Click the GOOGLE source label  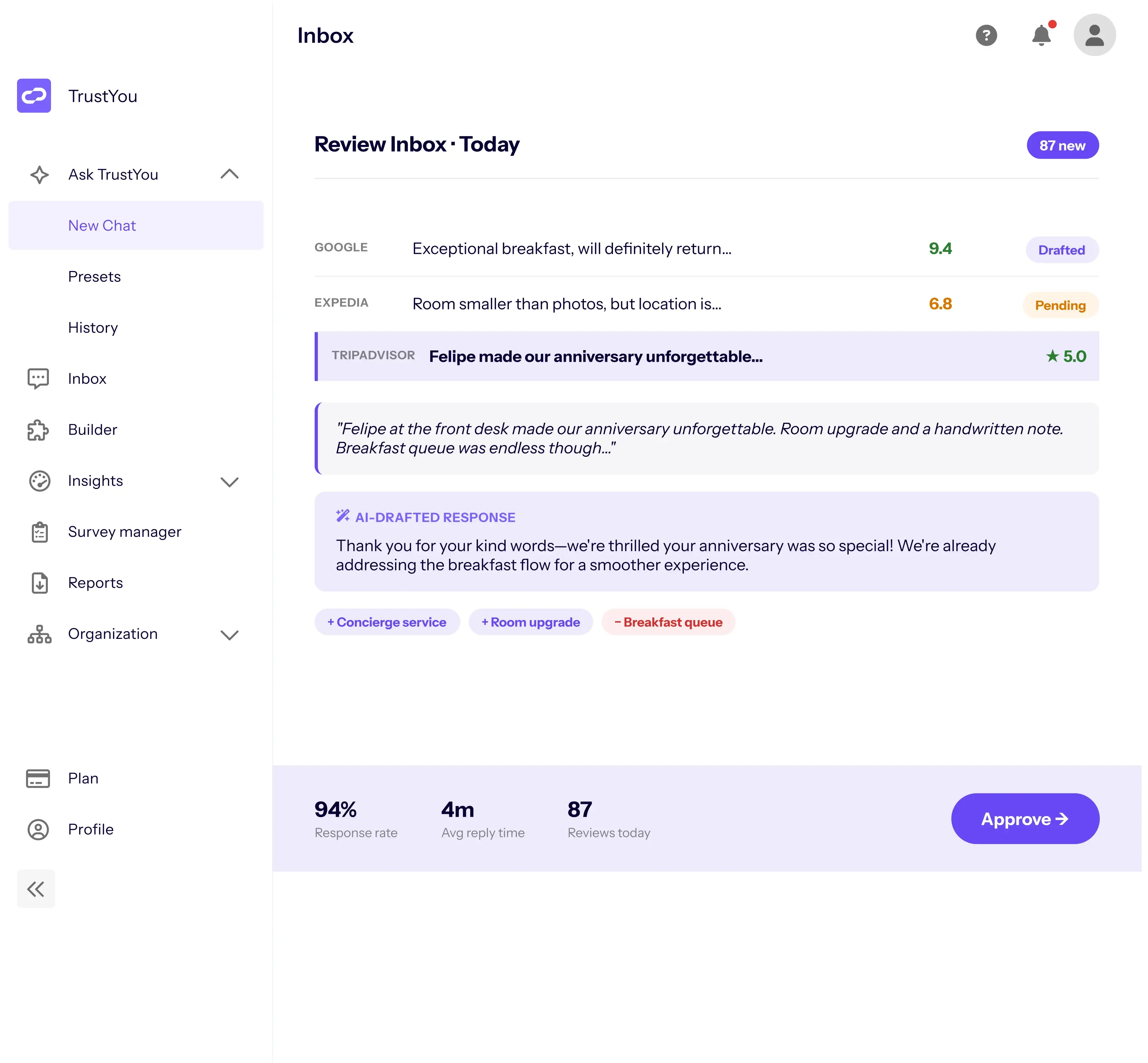[341, 247]
